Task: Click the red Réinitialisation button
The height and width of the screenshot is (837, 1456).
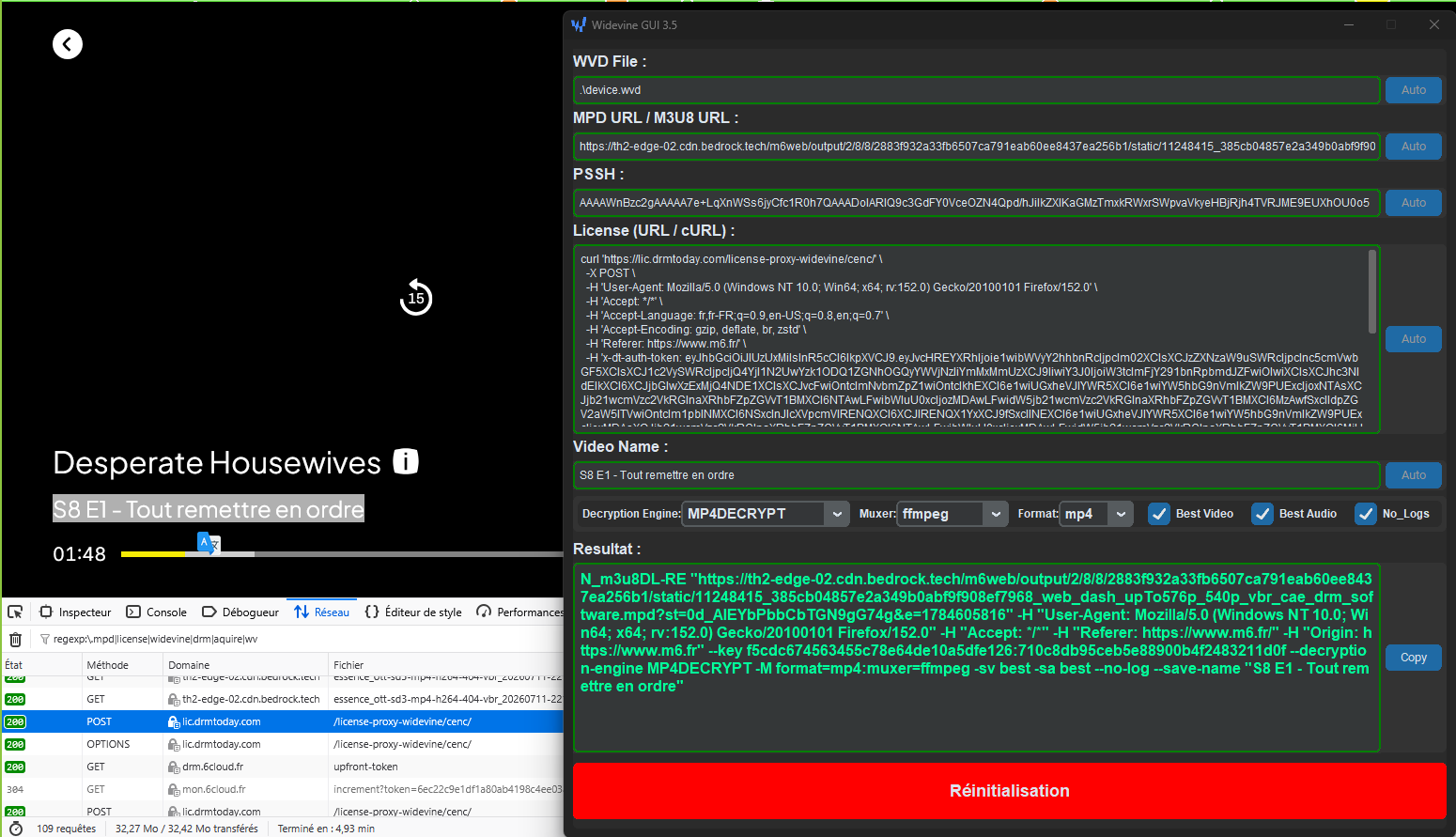Action: click(1010, 791)
